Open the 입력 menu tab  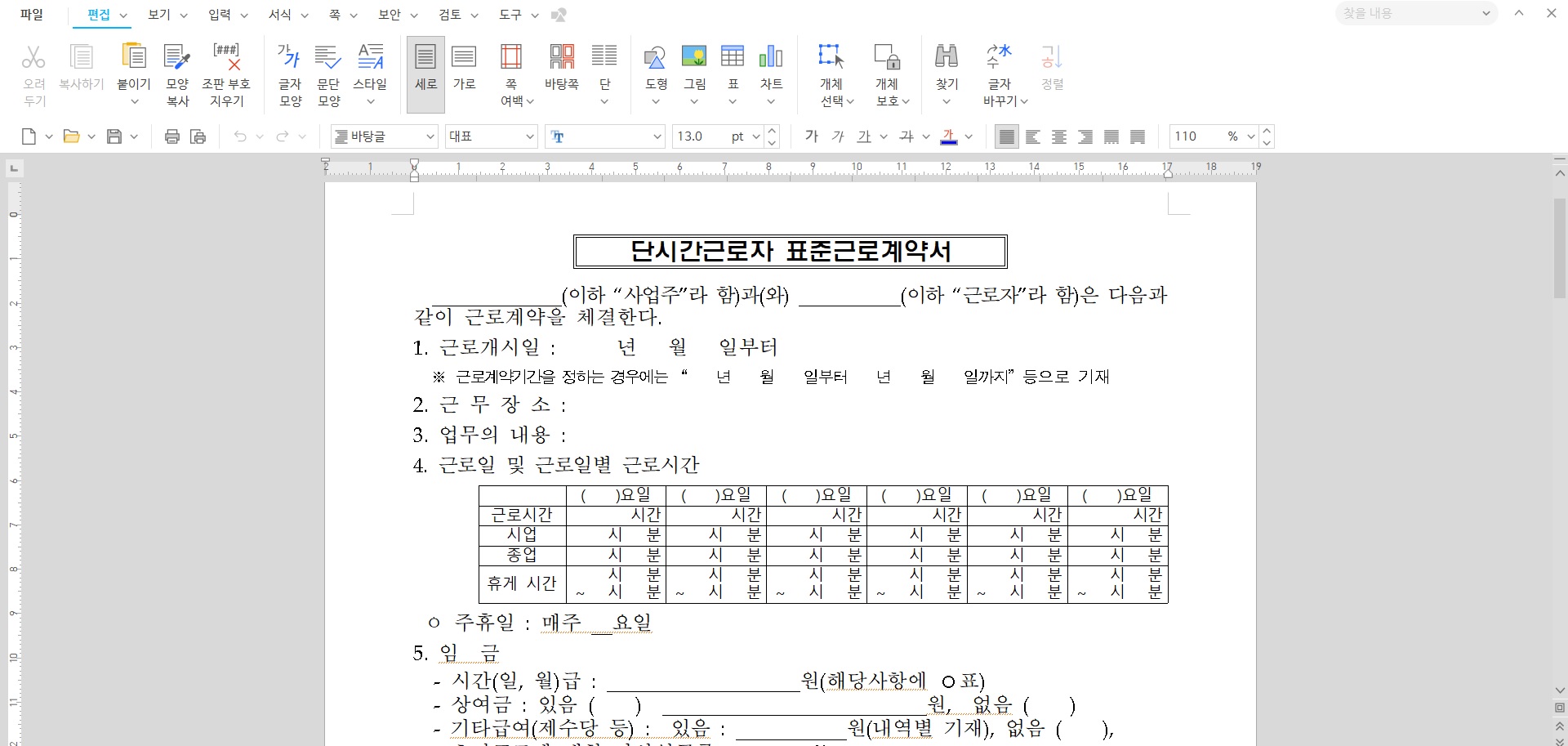coord(220,15)
